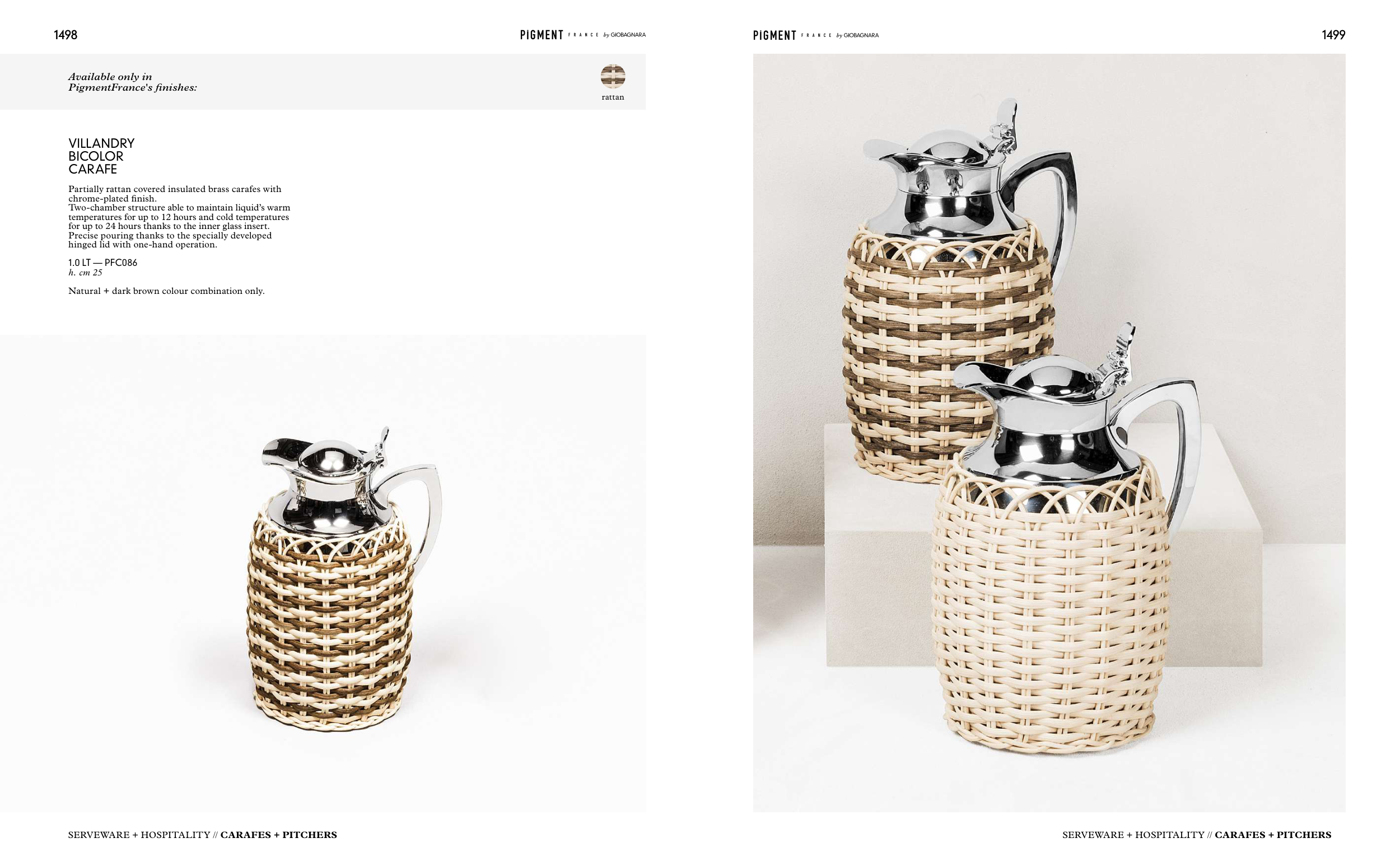
Task: Click page number 1498
Action: pyautogui.click(x=66, y=35)
